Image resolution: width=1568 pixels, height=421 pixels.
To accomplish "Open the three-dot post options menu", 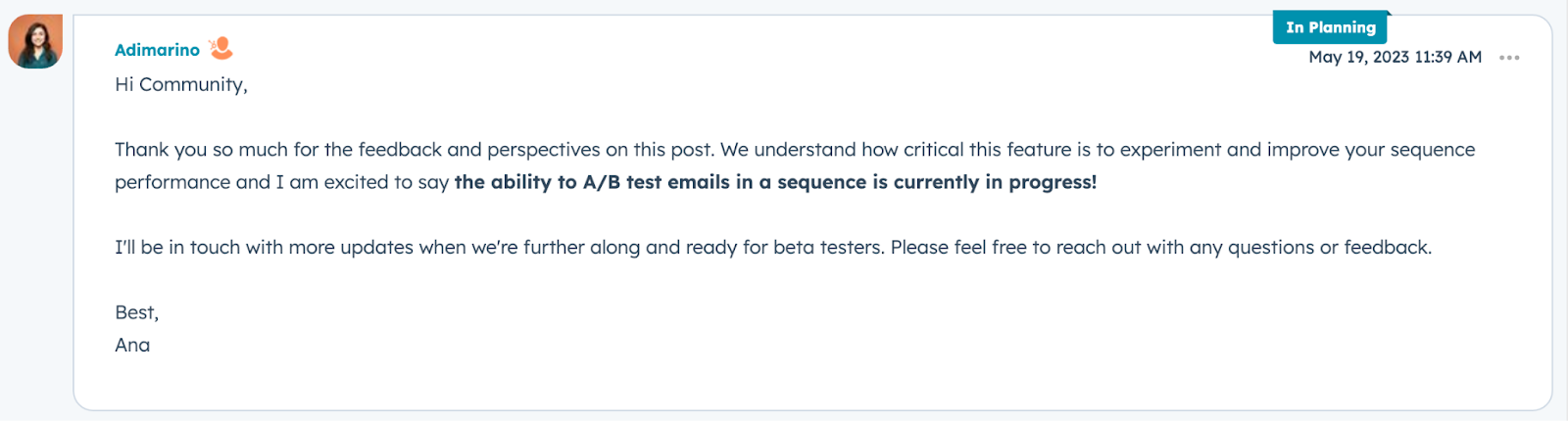I will [1509, 58].
